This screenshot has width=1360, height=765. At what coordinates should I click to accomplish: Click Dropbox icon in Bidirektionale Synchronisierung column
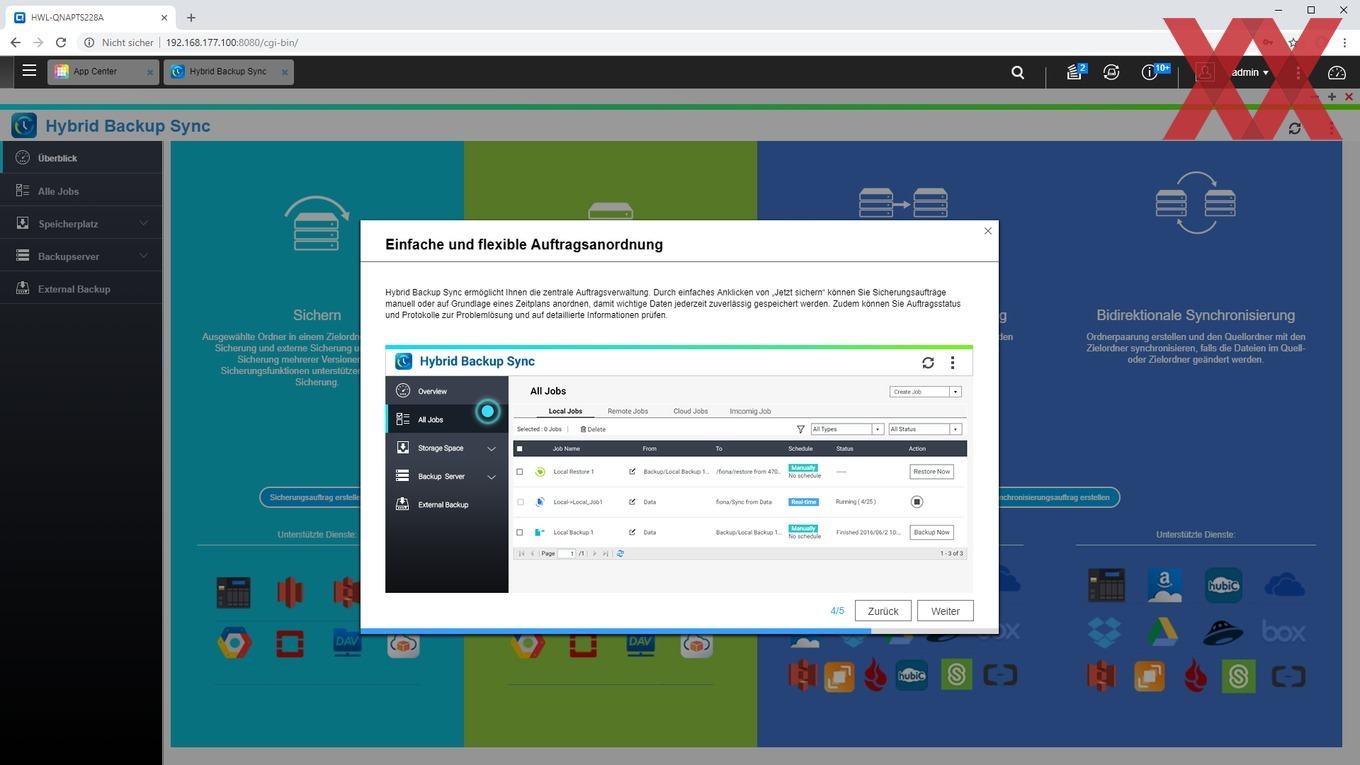(x=1104, y=632)
